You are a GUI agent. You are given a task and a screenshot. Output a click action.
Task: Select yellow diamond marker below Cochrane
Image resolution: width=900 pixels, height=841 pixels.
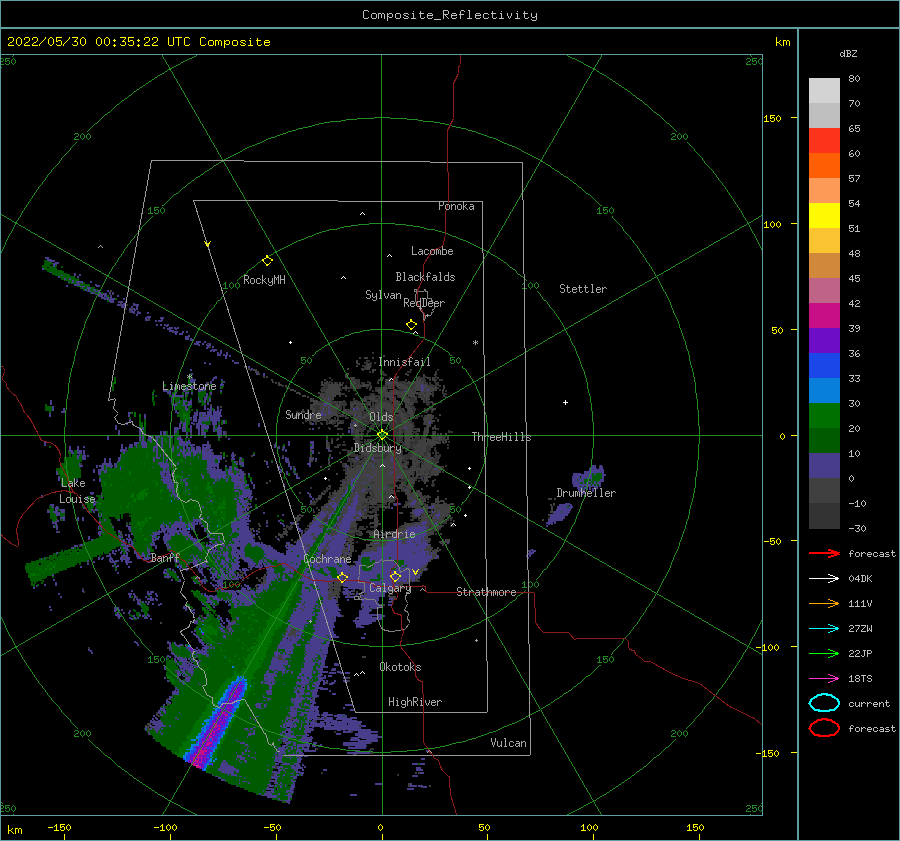click(x=342, y=577)
